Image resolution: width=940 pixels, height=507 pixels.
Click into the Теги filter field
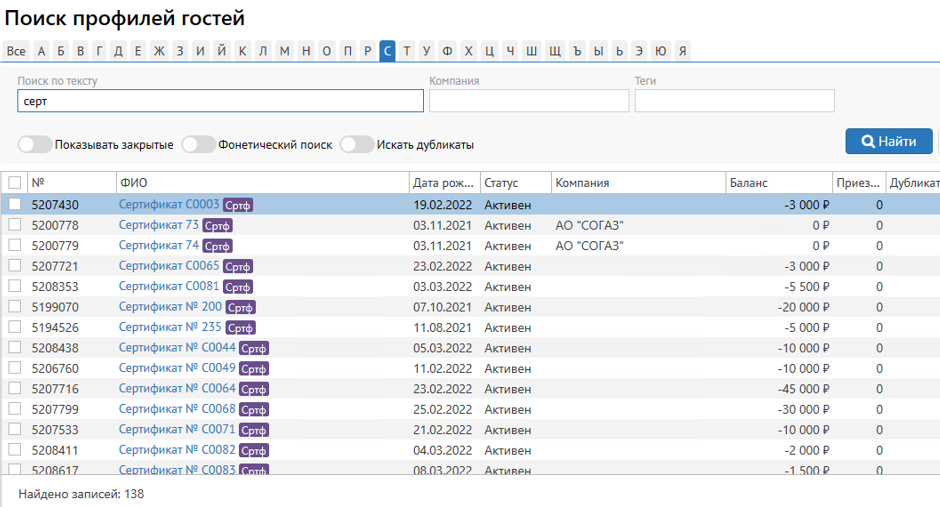(x=734, y=101)
